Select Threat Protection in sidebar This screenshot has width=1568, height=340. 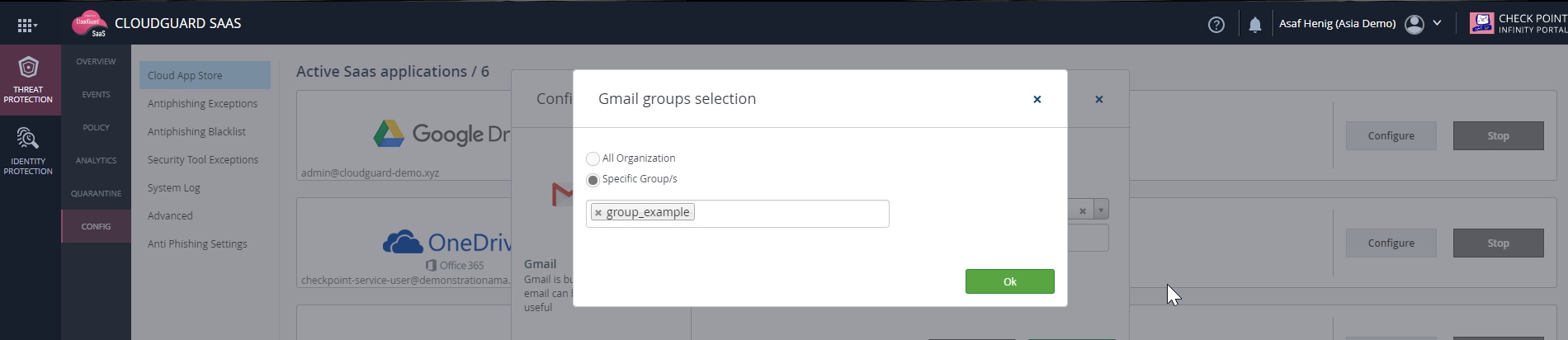[x=28, y=80]
